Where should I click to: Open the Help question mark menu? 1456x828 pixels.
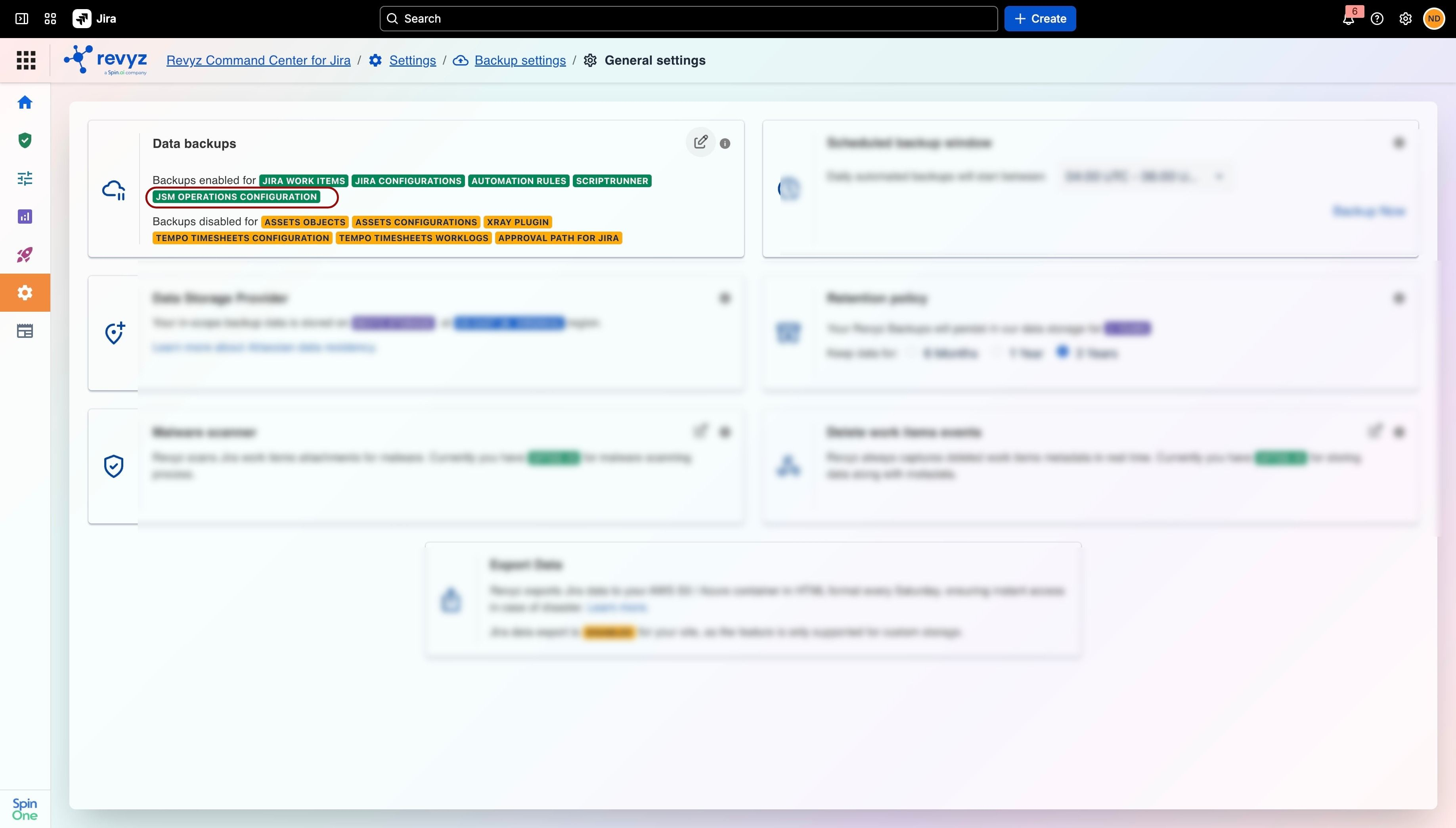(x=1377, y=19)
